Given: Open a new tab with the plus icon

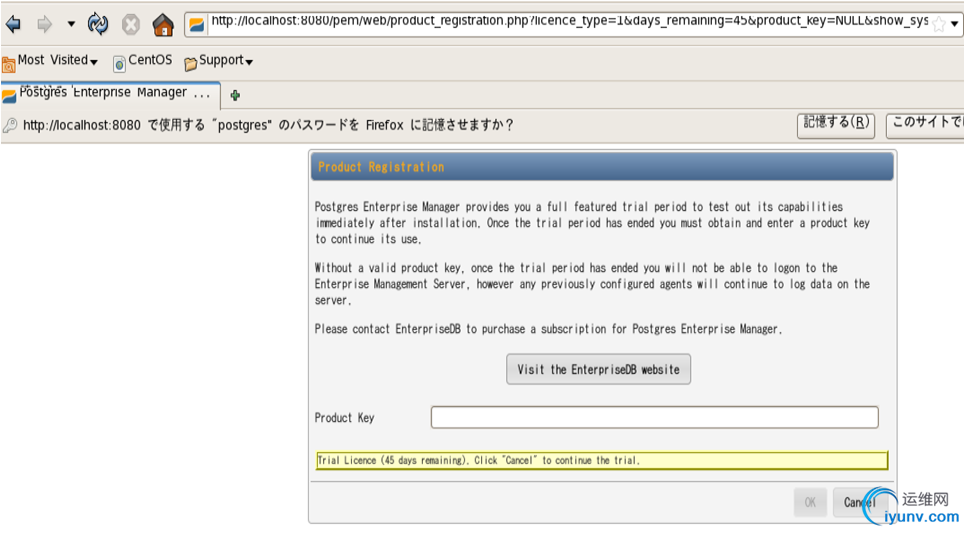Looking at the screenshot, I should click(x=234, y=95).
